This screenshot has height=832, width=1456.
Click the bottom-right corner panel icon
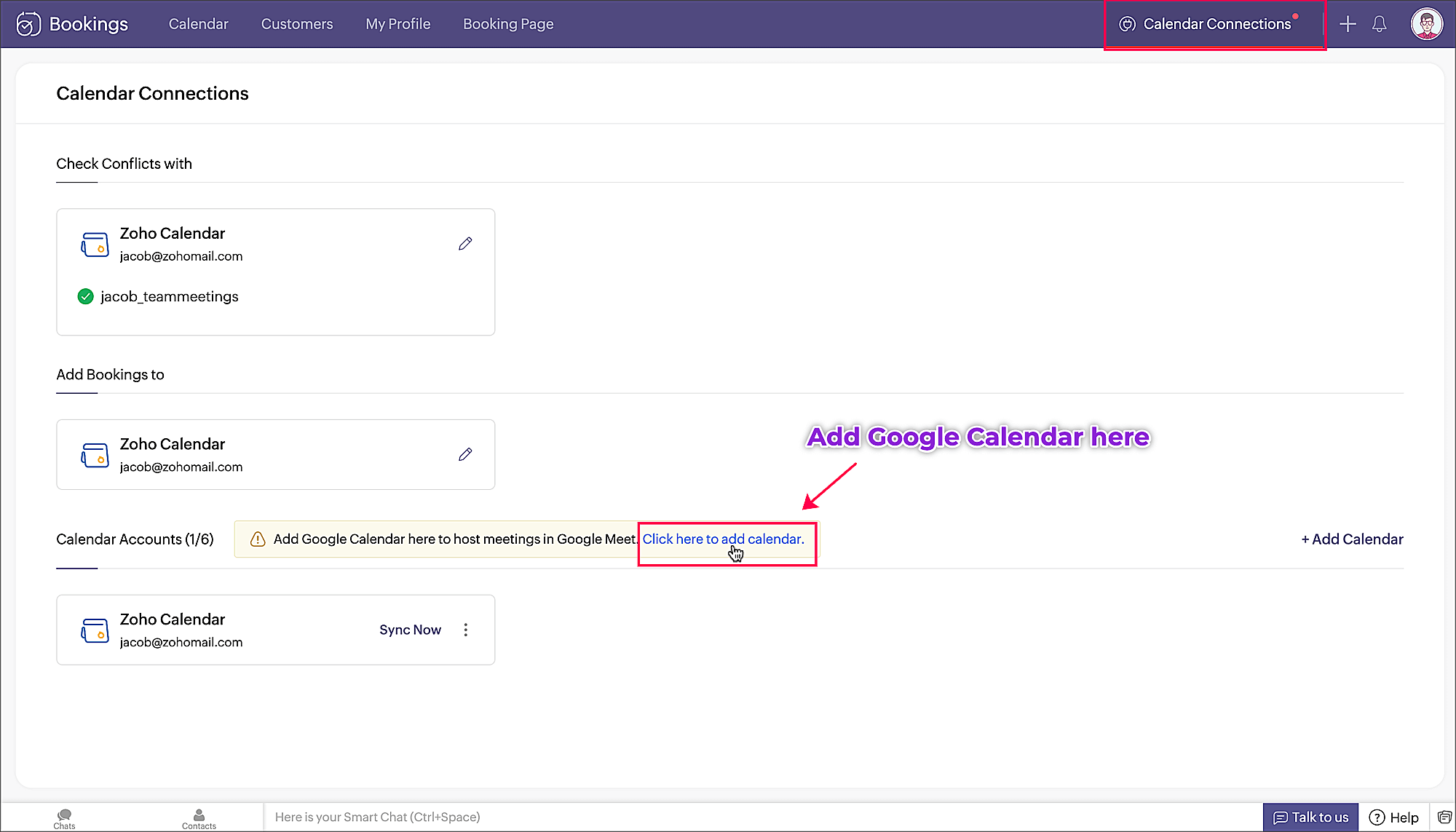pyautogui.click(x=1444, y=817)
